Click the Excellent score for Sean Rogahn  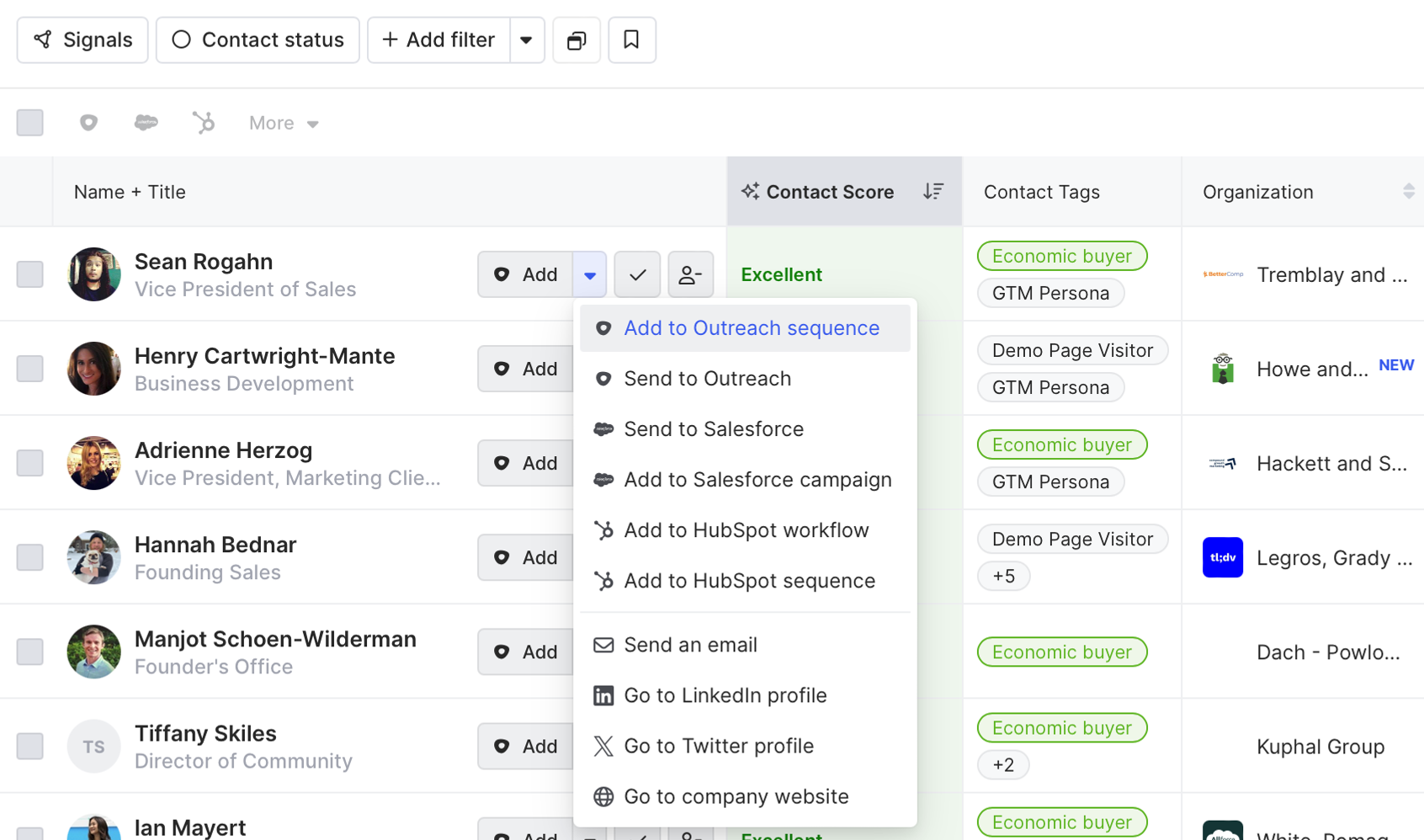tap(781, 274)
